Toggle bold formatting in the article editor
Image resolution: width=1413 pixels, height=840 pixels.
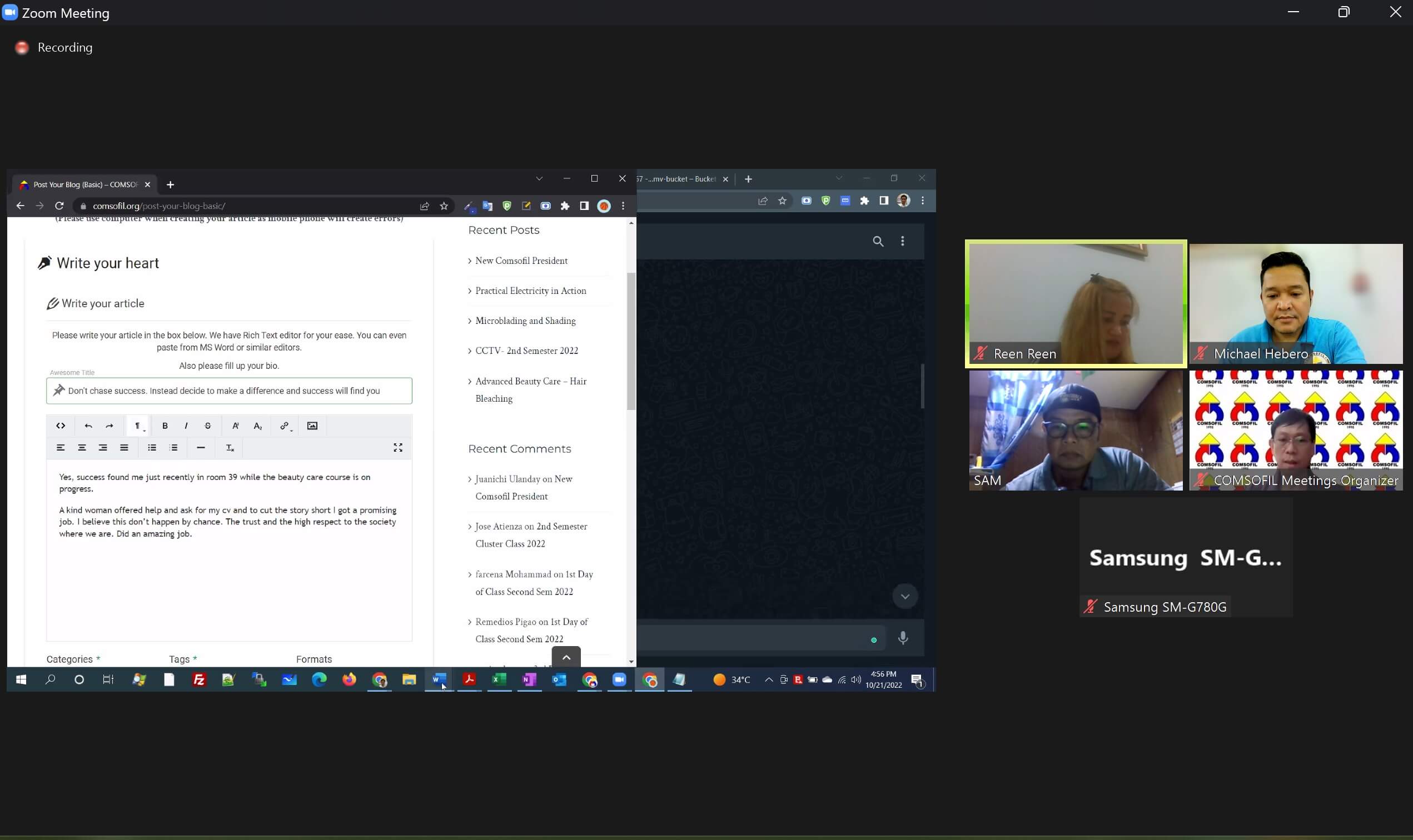click(x=165, y=426)
